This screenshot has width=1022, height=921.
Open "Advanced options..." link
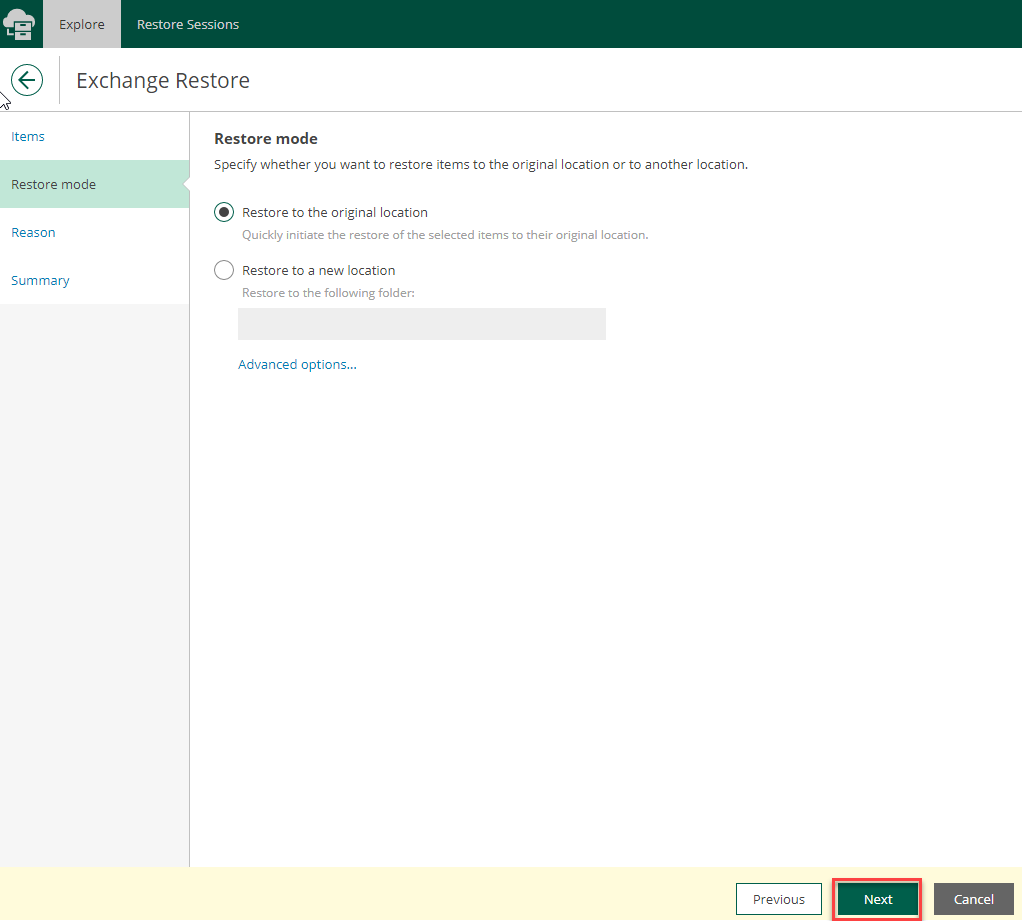click(297, 364)
